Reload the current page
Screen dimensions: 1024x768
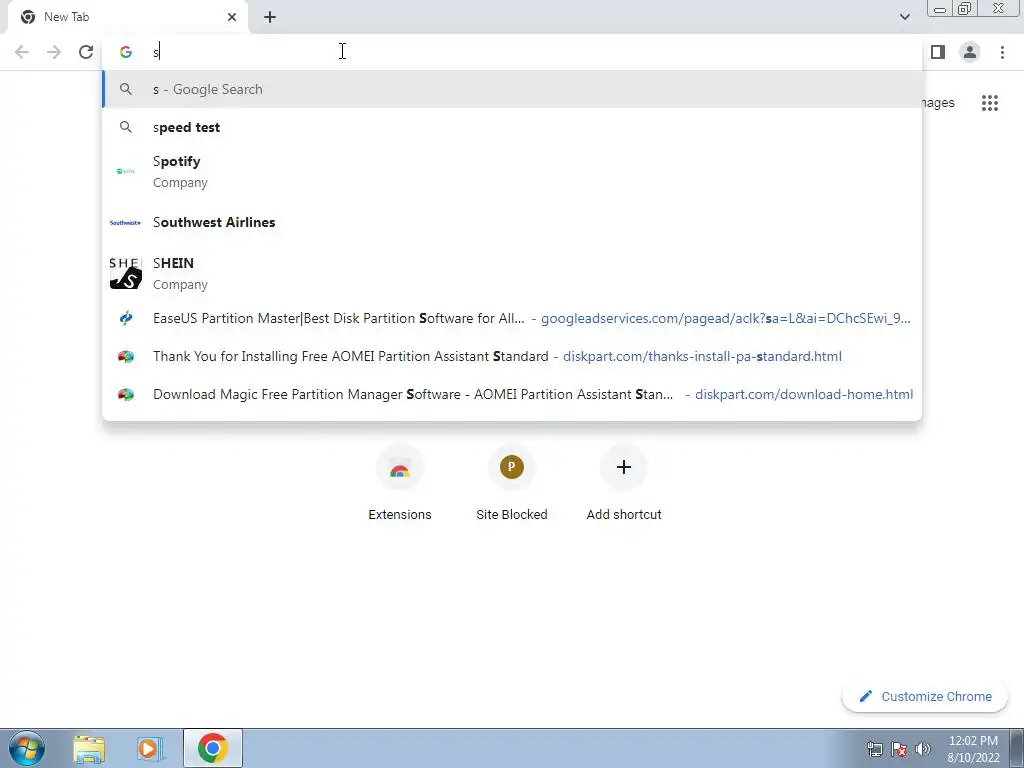[x=86, y=52]
